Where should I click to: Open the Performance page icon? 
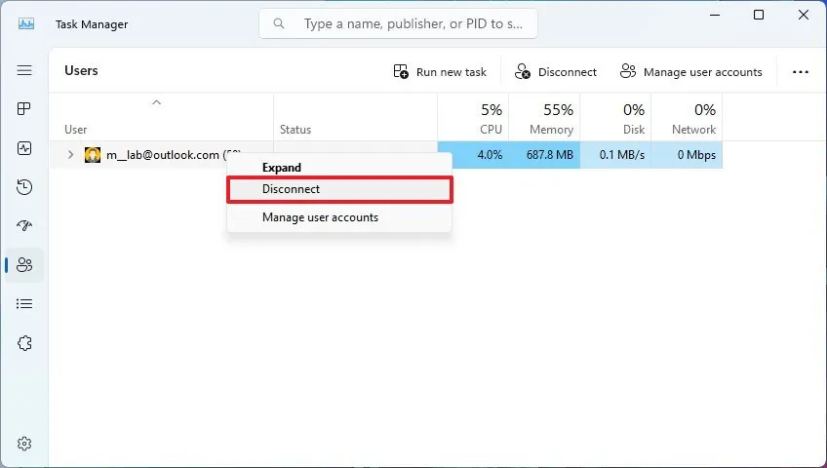click(24, 148)
